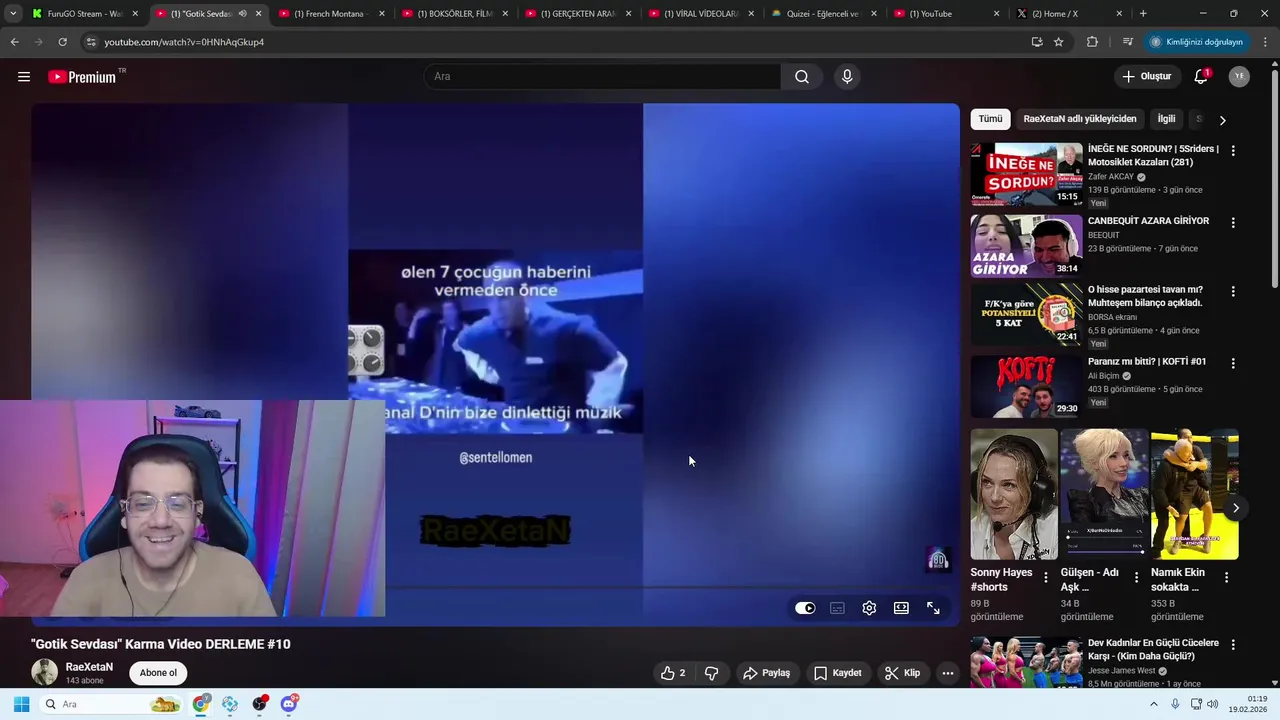Reload the page in browser
The height and width of the screenshot is (720, 1280).
point(62,42)
